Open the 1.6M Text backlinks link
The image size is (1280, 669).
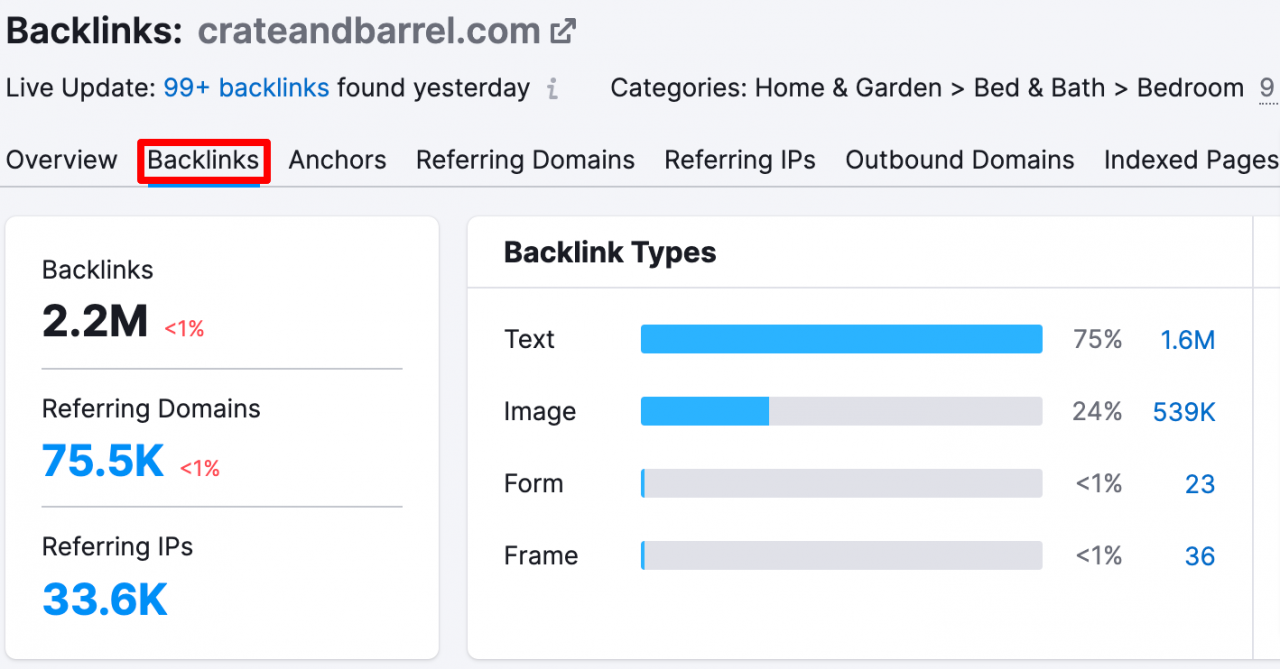(1188, 340)
